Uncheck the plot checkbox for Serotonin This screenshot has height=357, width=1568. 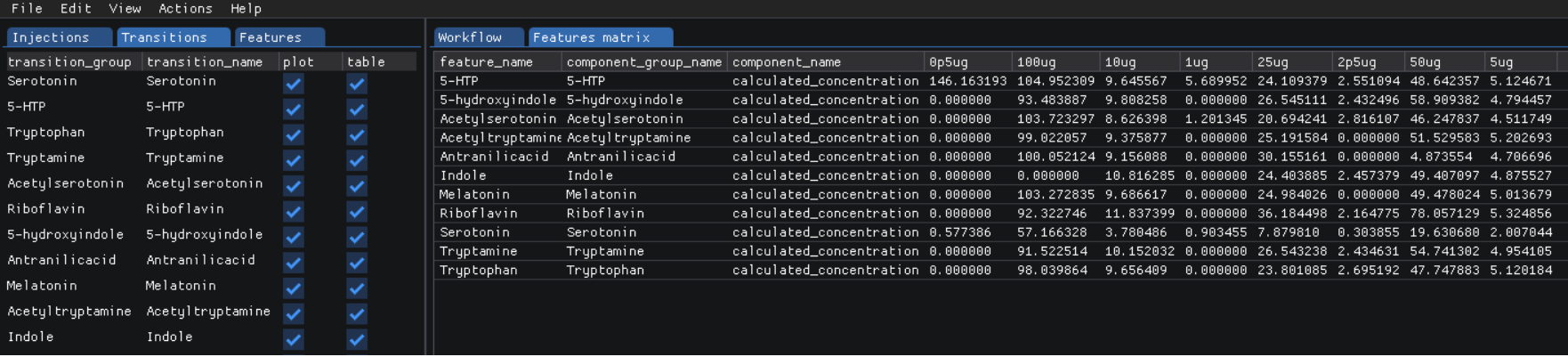point(293,84)
